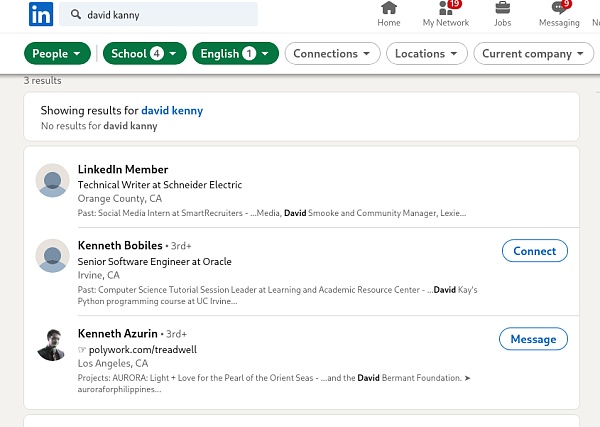Click English filter count badge 1
The height and width of the screenshot is (427, 600).
(249, 54)
